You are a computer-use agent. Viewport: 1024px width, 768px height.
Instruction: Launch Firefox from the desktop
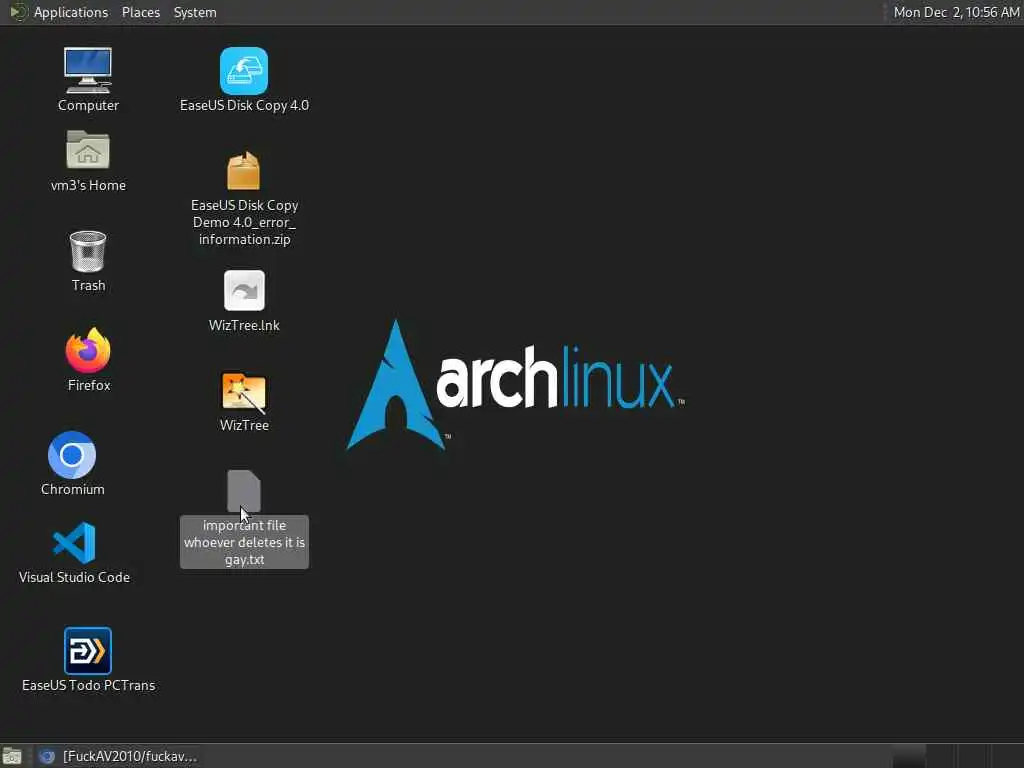88,359
